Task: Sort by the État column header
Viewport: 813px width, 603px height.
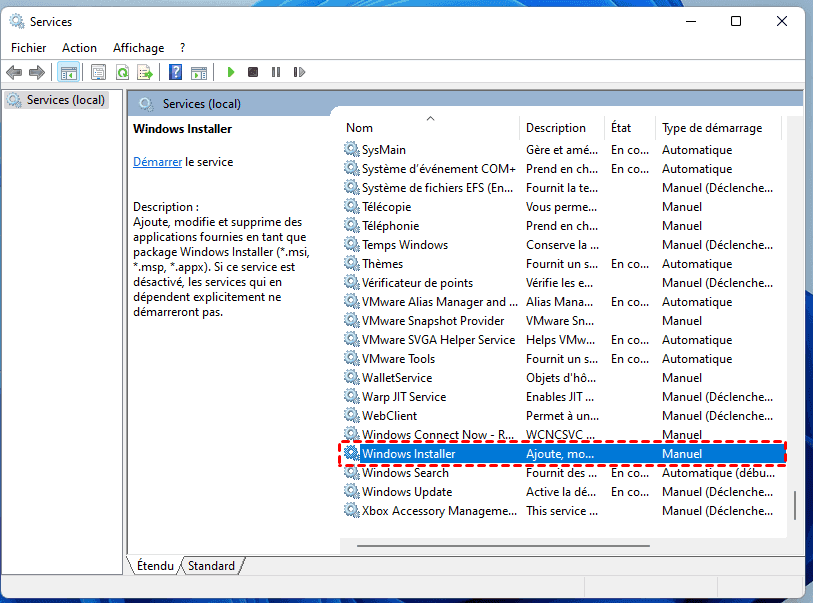Action: tap(621, 128)
